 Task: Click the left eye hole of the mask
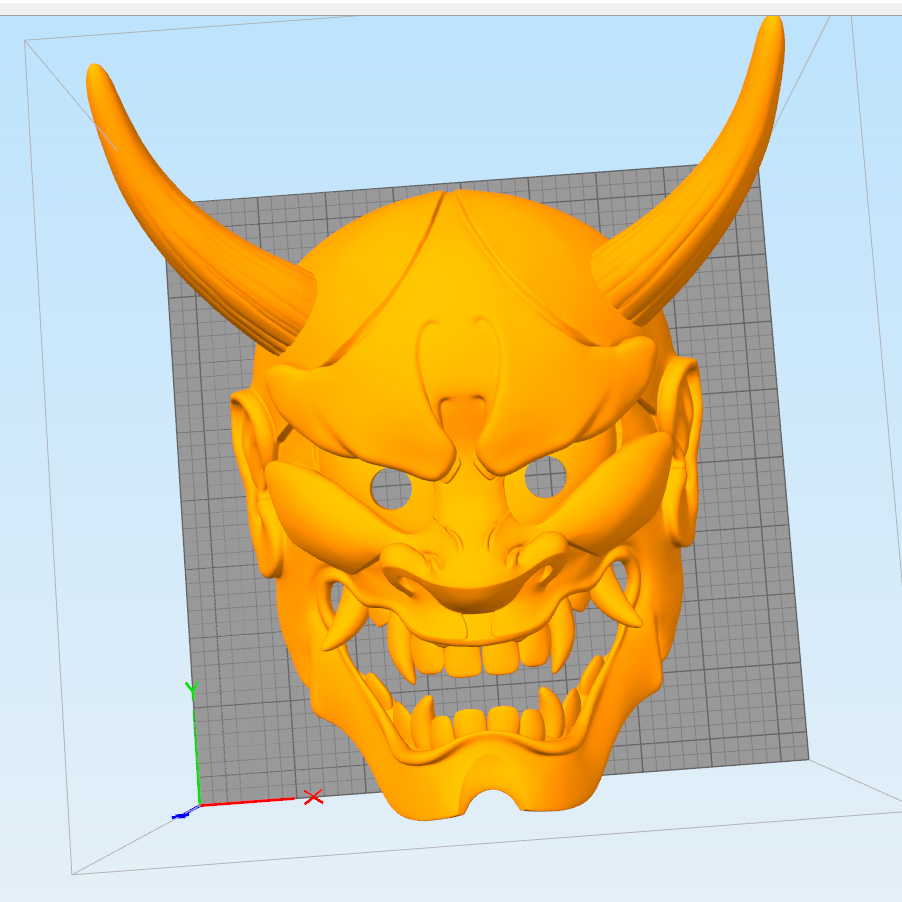(391, 487)
